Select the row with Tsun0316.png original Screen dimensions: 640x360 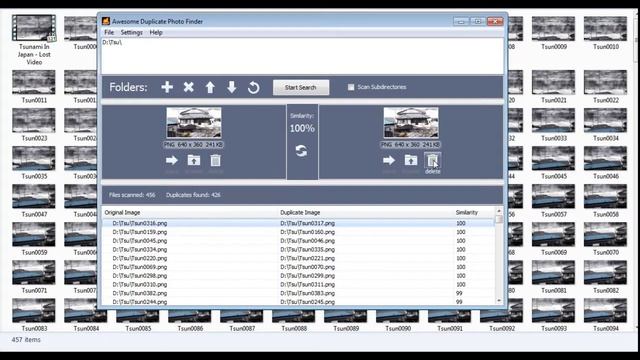tap(298, 223)
